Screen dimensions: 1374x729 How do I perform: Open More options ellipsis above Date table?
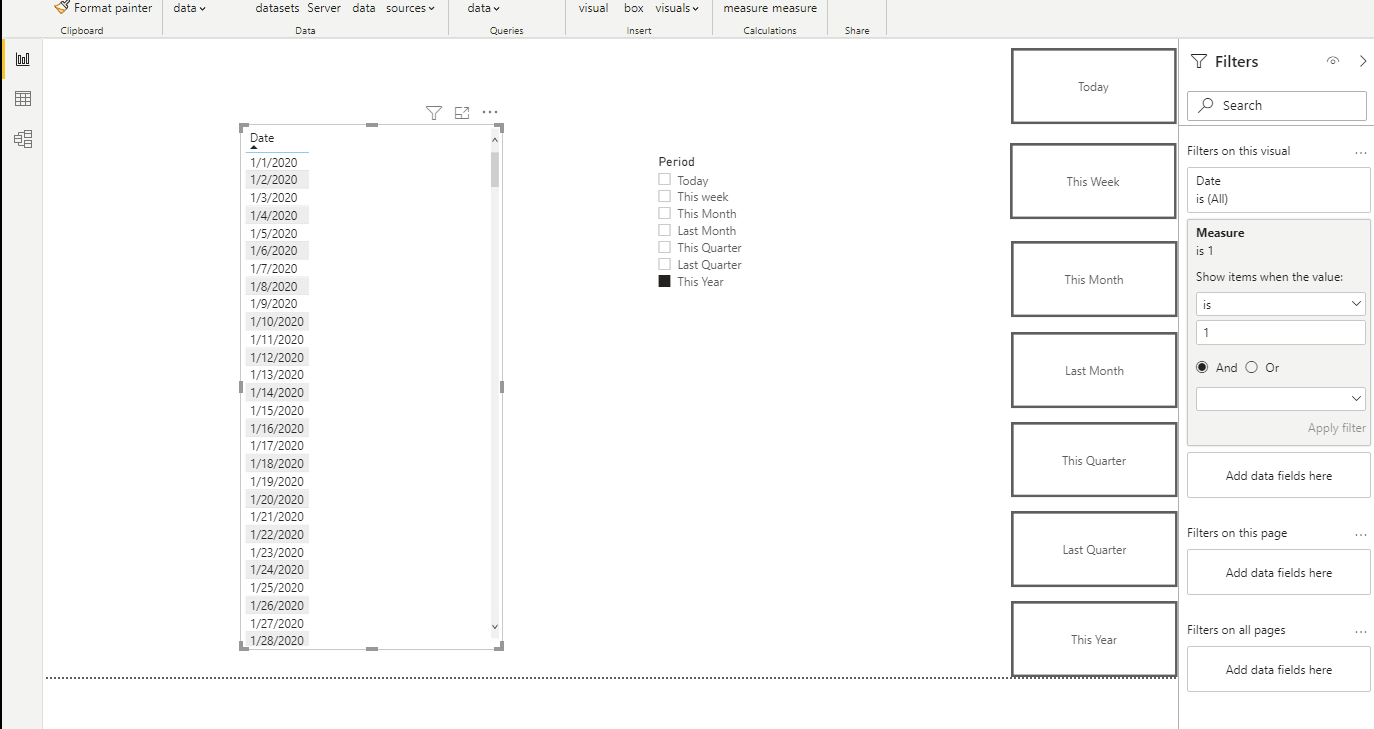click(490, 113)
